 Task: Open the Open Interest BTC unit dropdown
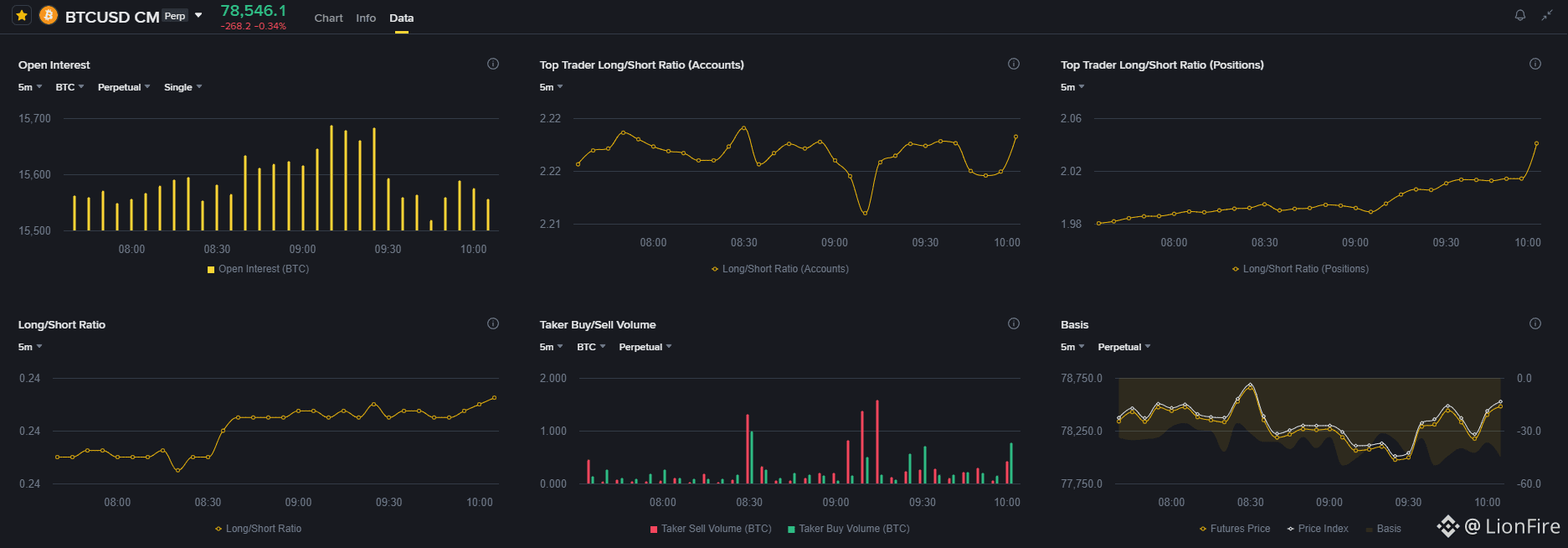tap(69, 87)
